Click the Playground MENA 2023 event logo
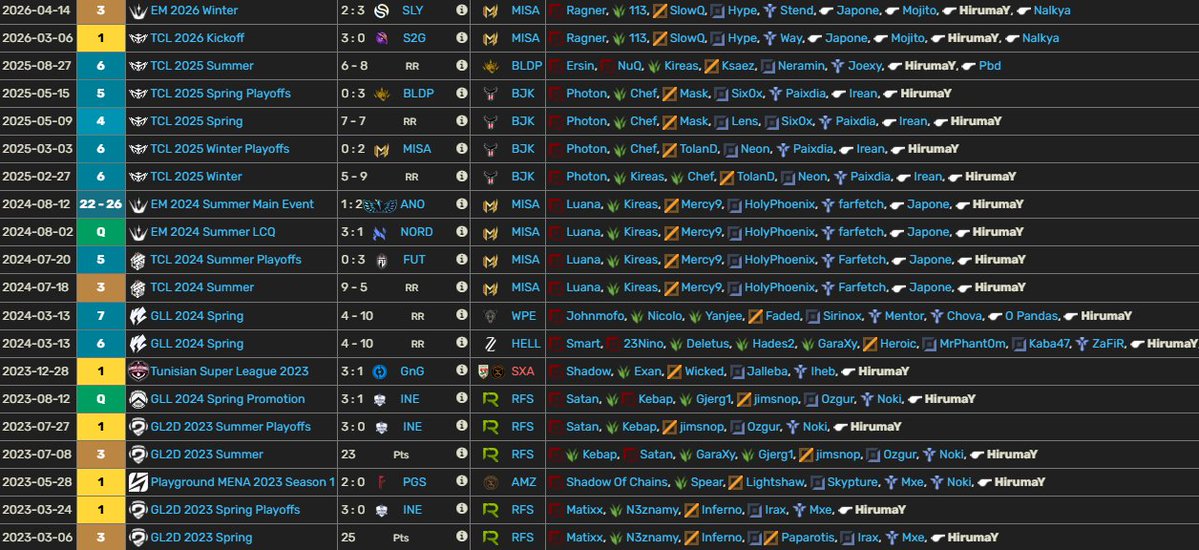Screen dimensions: 1199x550 (x=138, y=482)
